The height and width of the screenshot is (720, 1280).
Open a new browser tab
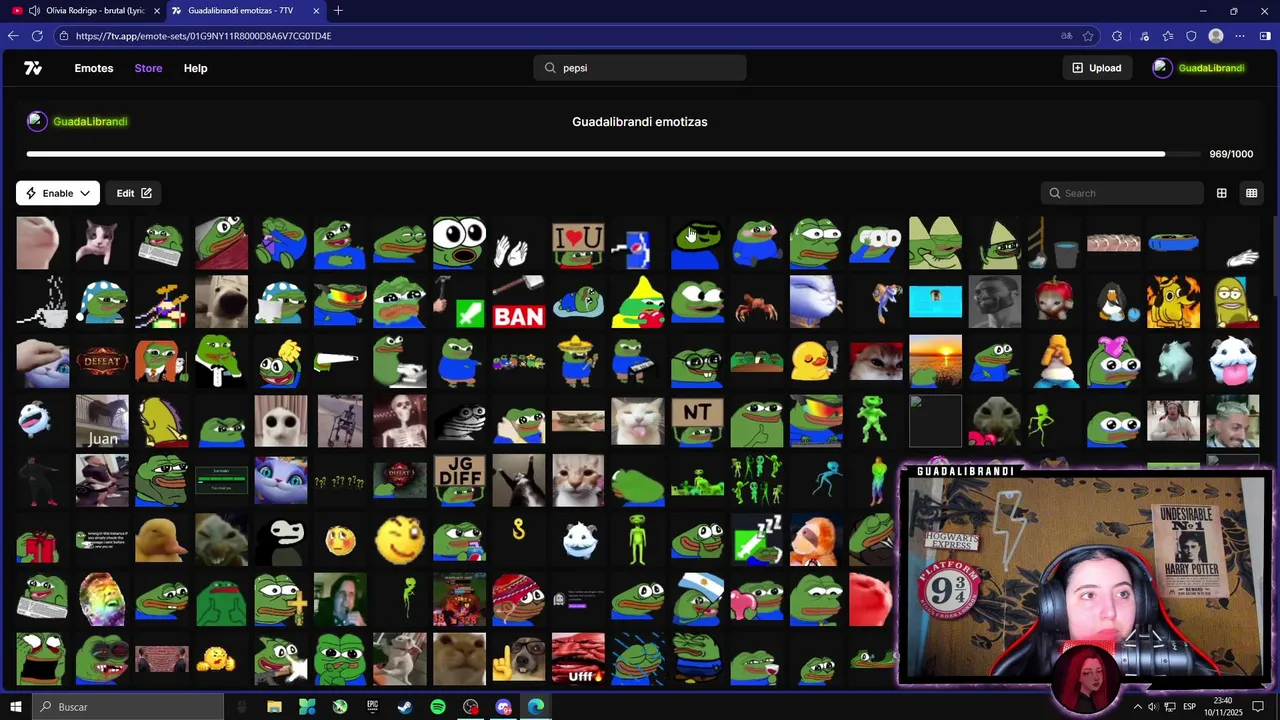(x=338, y=11)
